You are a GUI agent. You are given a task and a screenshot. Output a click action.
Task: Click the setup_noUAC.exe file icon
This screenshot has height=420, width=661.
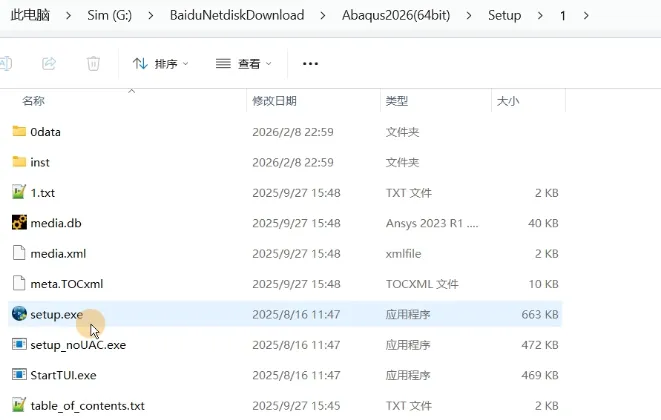tap(19, 345)
